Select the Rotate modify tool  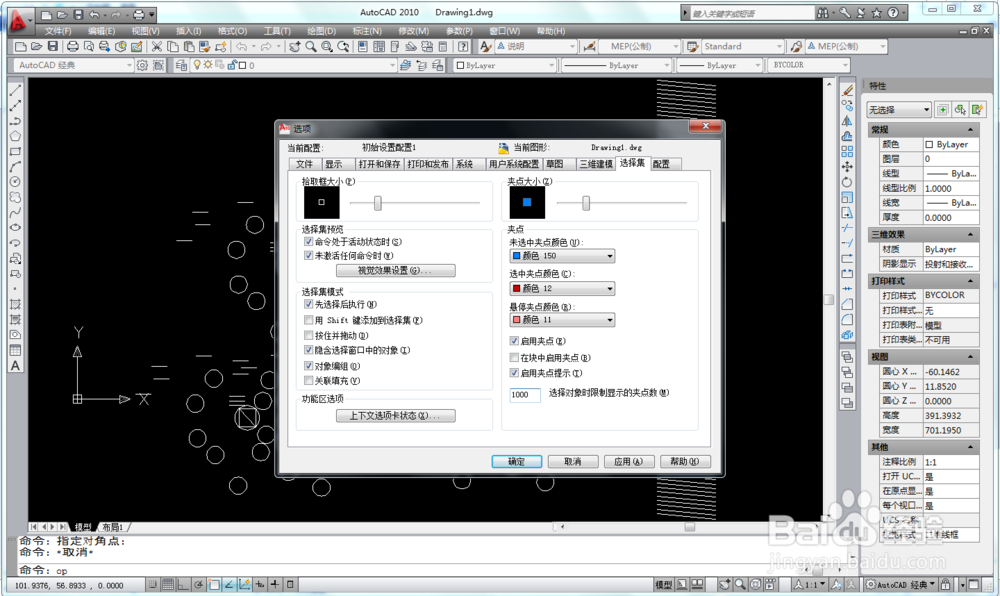[x=847, y=182]
